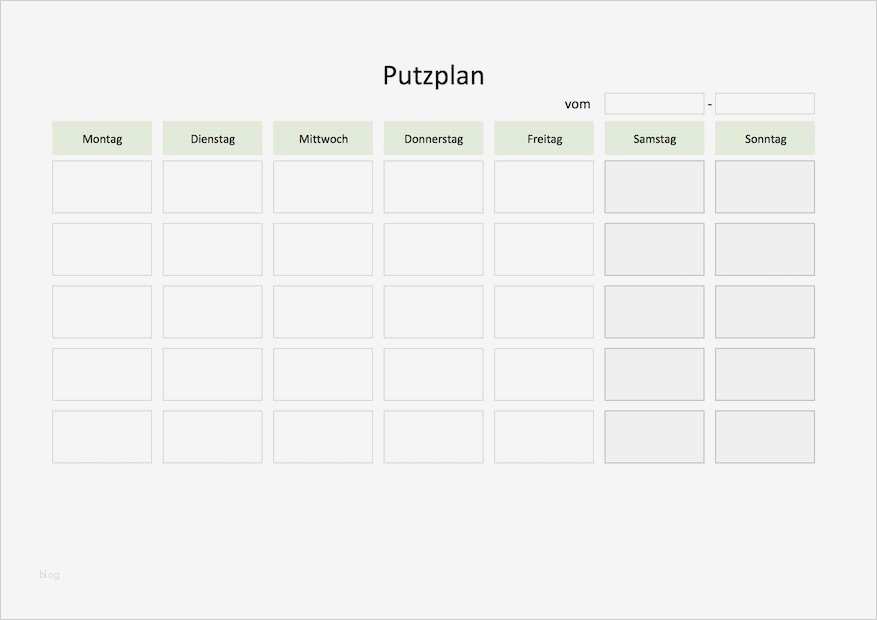Click the bottom gray box under Sonntag
This screenshot has width=877, height=620.
pos(765,437)
